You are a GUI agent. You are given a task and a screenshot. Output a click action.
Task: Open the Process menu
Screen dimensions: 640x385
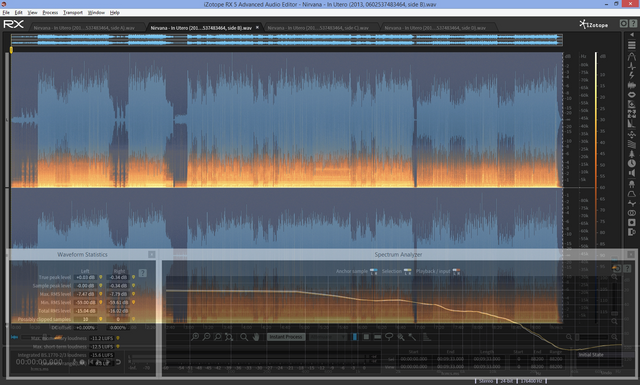50,13
